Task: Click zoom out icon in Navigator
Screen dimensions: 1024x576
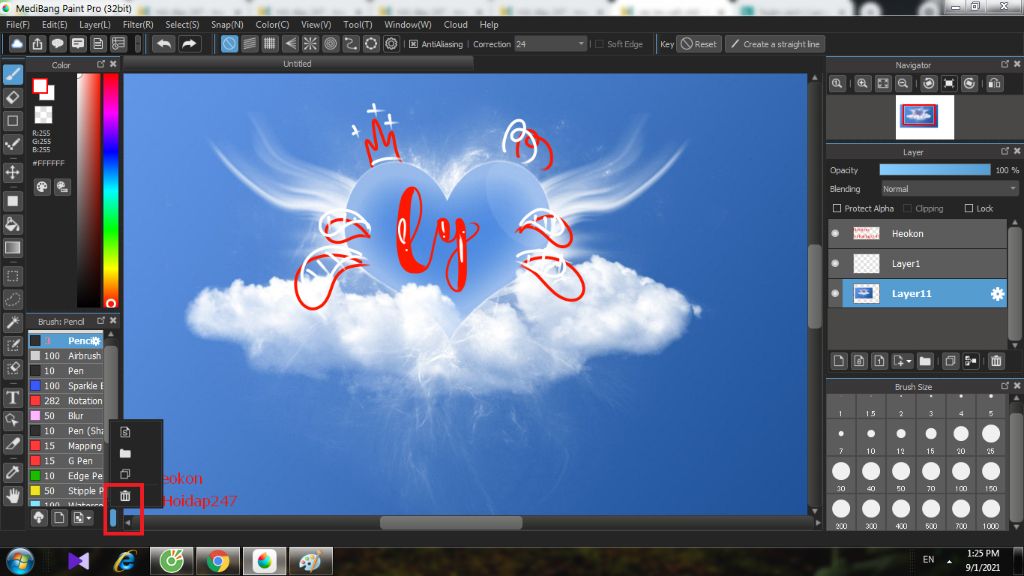Action: (903, 84)
